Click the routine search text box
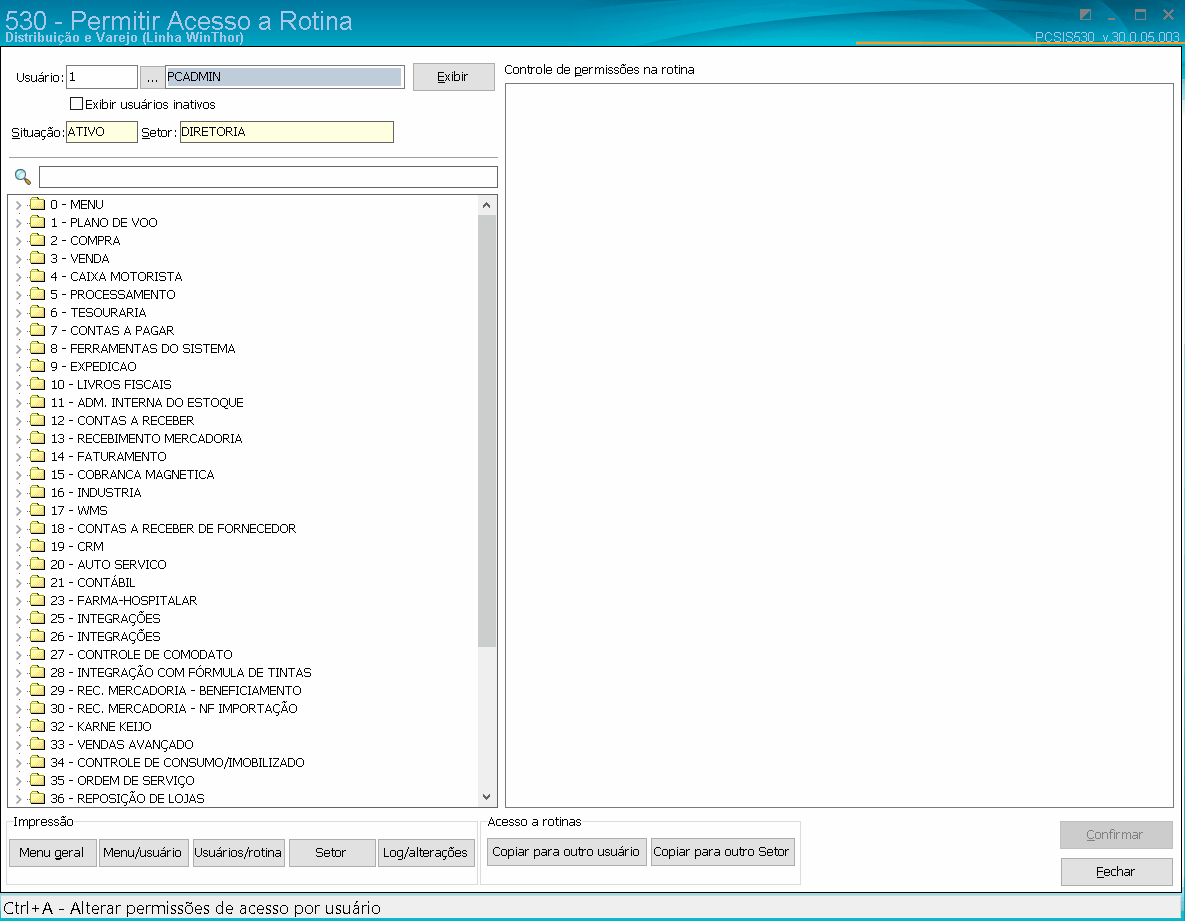Viewport: 1185px width, 921px height. pos(268,177)
